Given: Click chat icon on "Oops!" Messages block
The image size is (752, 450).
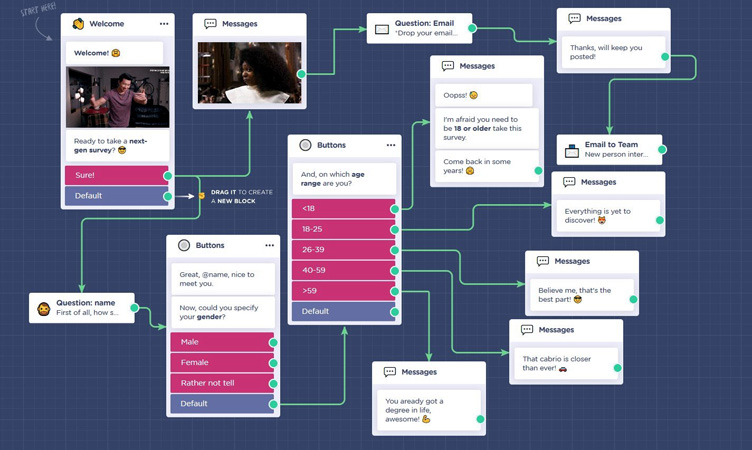Looking at the screenshot, I should 447,67.
